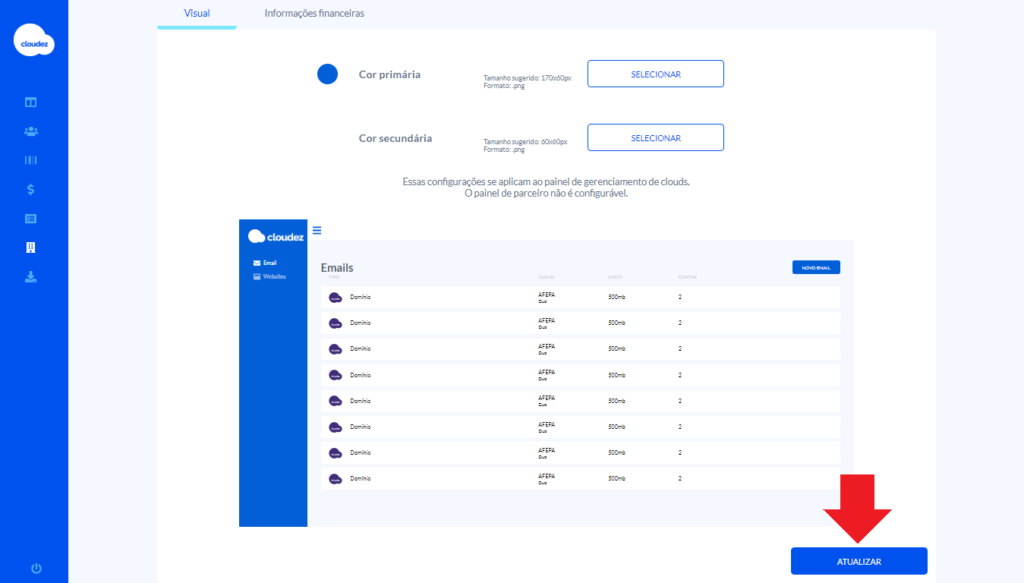Screen dimensions: 1024x583
Task: Select the highlighted building icon in sidebar
Action: (31, 247)
